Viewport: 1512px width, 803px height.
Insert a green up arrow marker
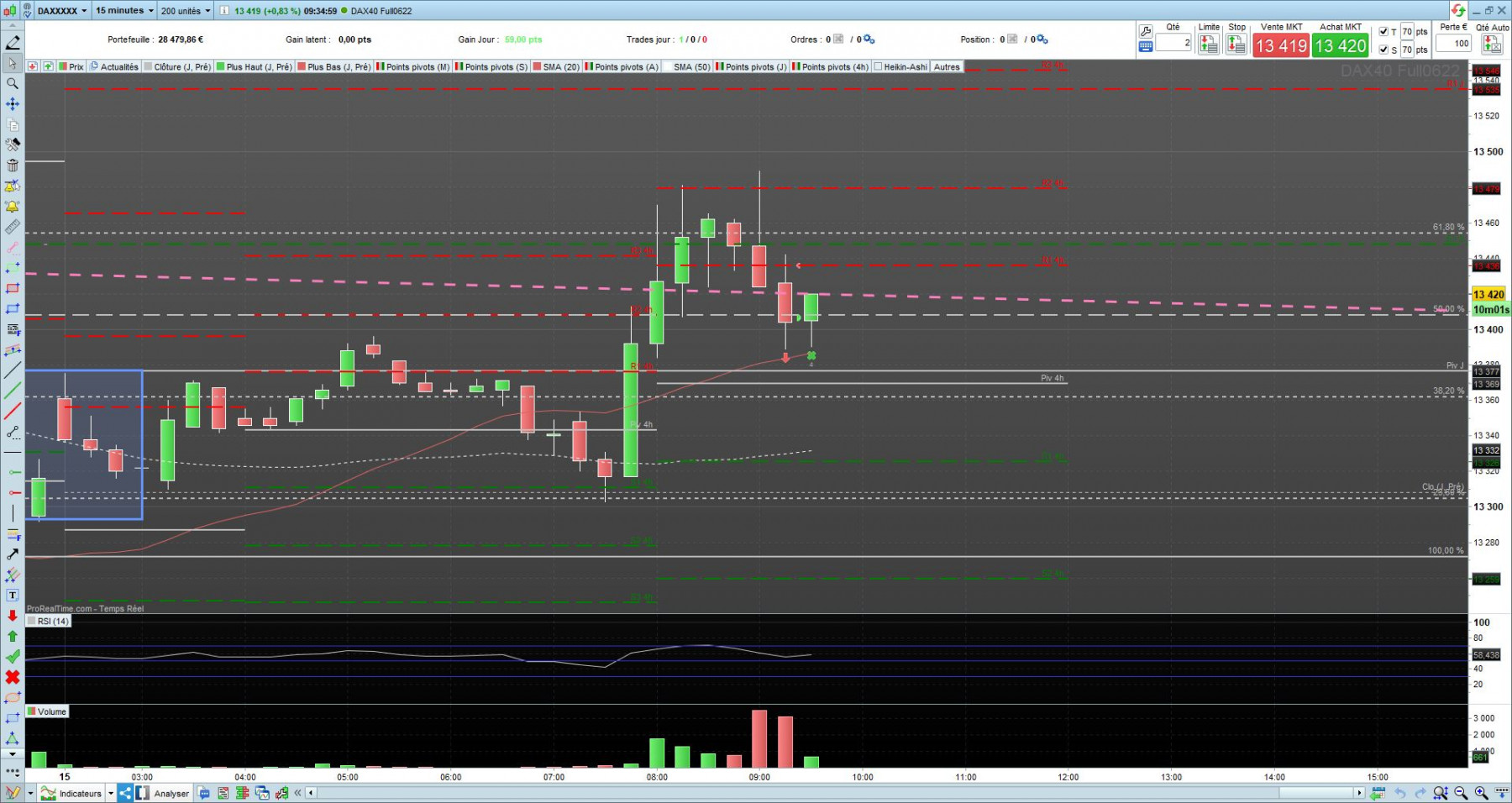click(13, 637)
